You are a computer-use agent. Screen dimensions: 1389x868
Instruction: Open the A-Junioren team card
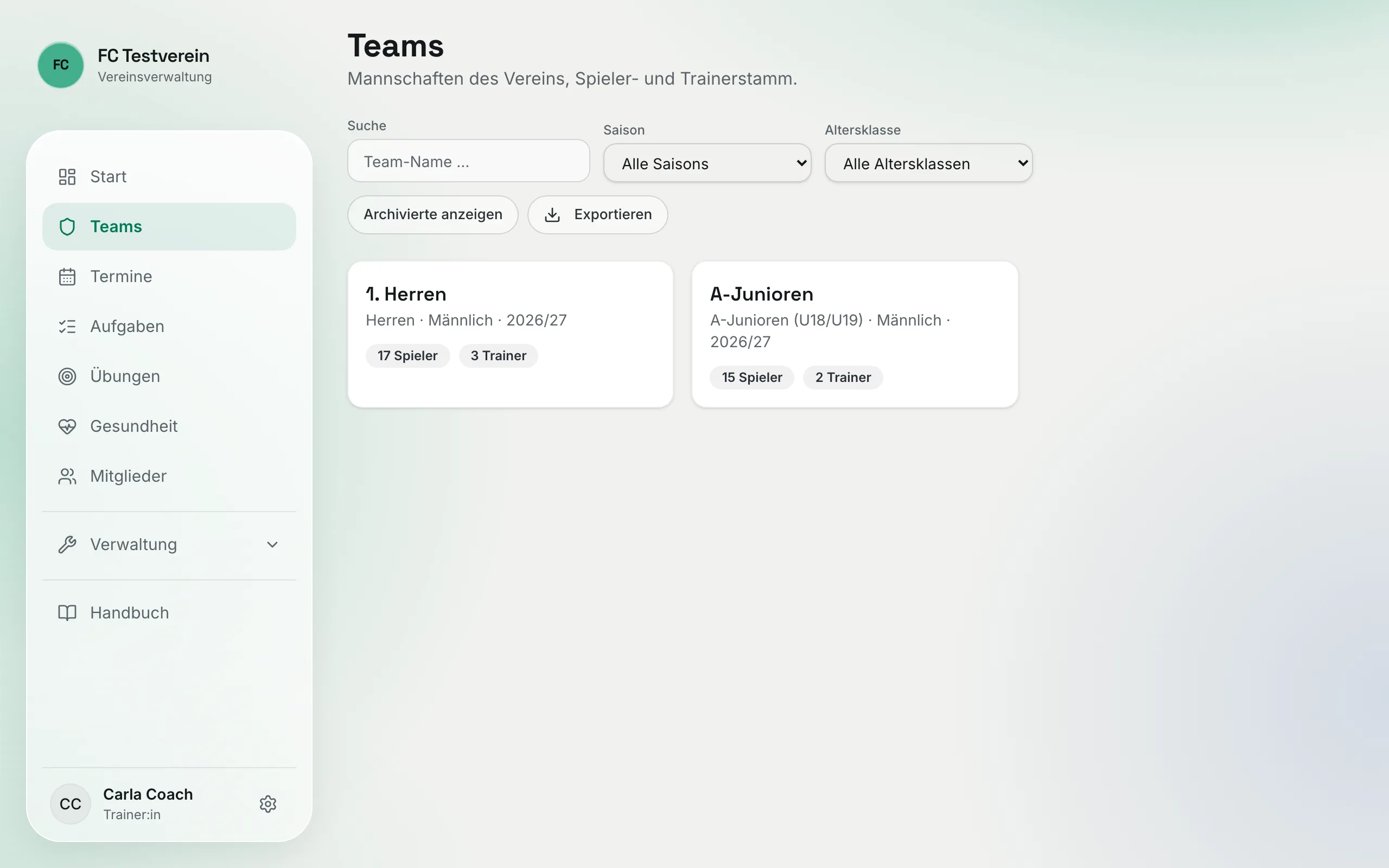click(x=855, y=335)
